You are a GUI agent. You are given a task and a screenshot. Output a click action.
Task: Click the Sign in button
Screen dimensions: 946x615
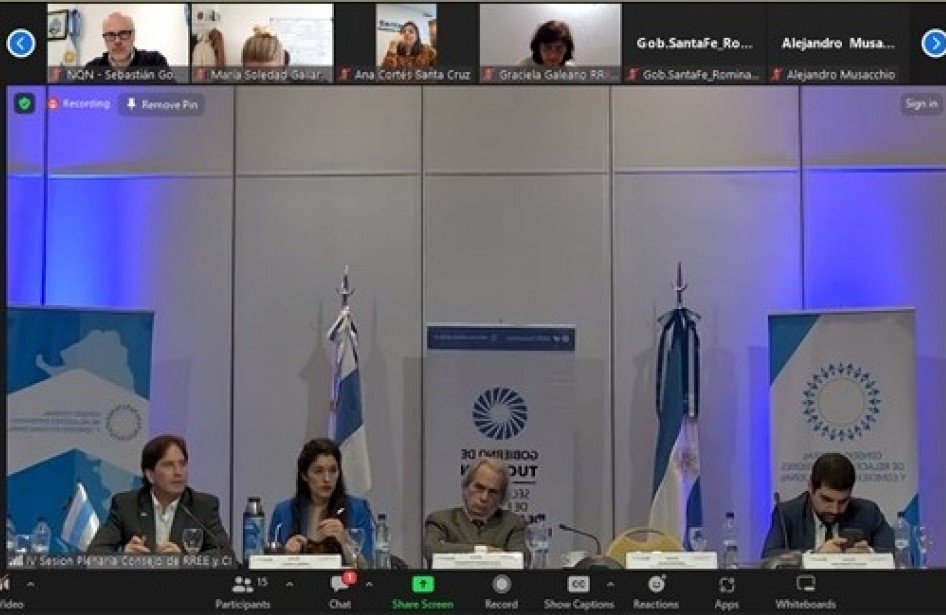click(x=920, y=104)
